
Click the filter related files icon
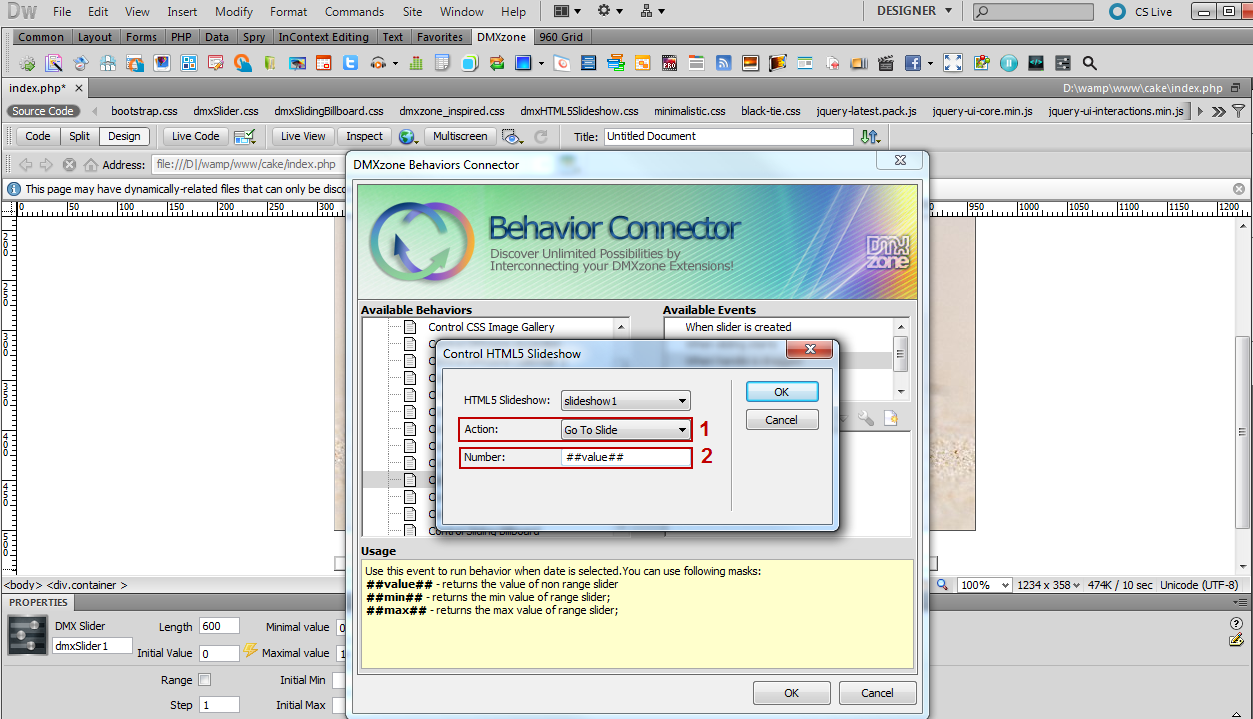1240,111
